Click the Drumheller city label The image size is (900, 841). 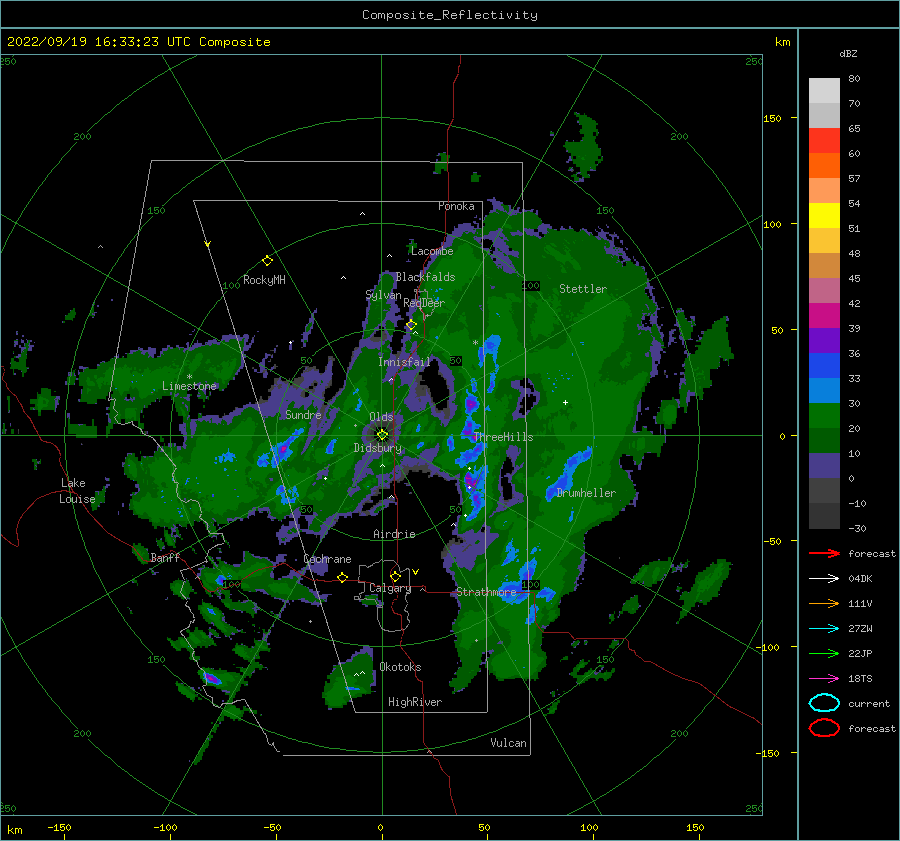[x=586, y=493]
